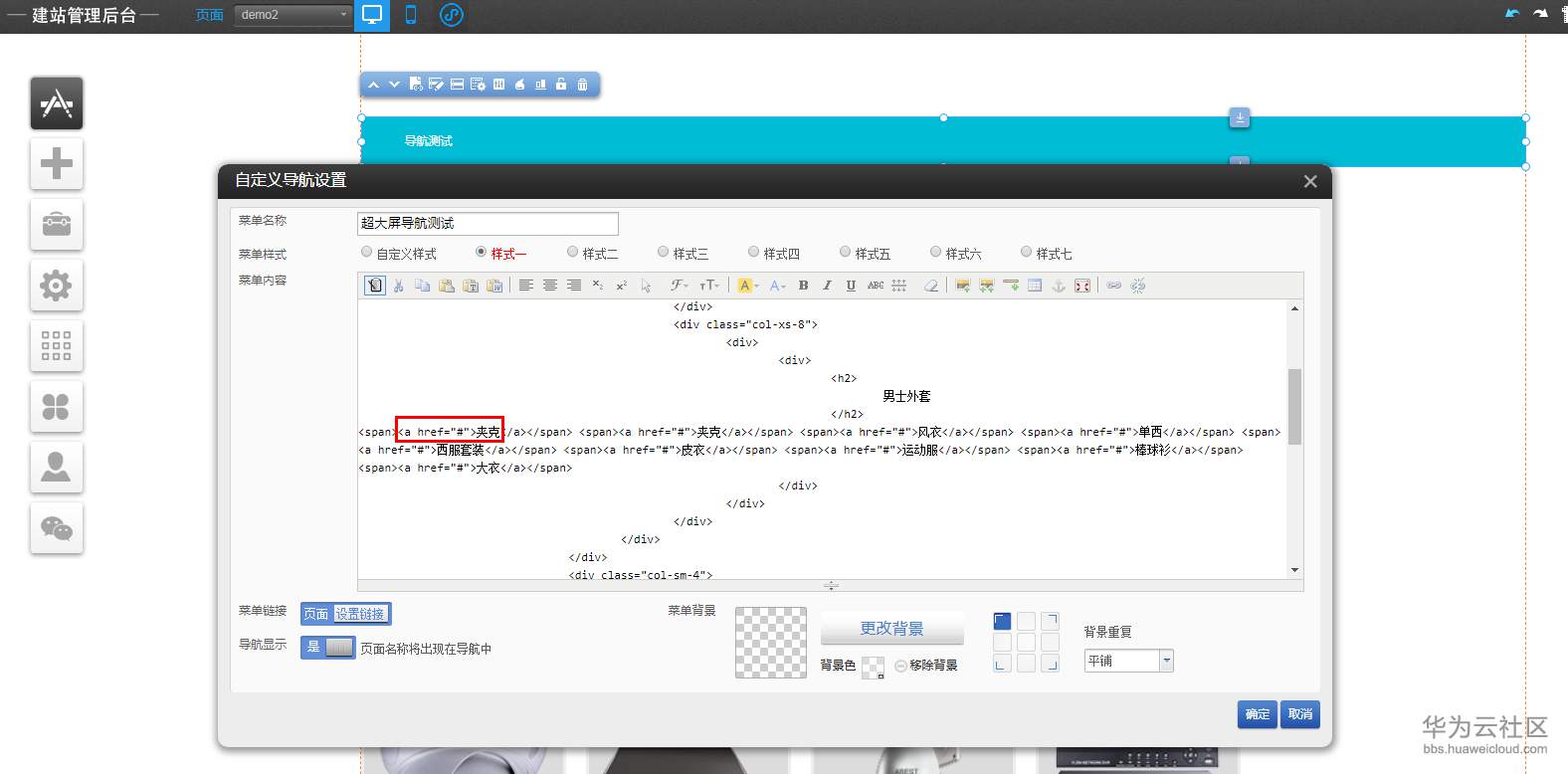Image resolution: width=1568 pixels, height=774 pixels.
Task: Select 样式二 radio option
Action: coord(572,253)
